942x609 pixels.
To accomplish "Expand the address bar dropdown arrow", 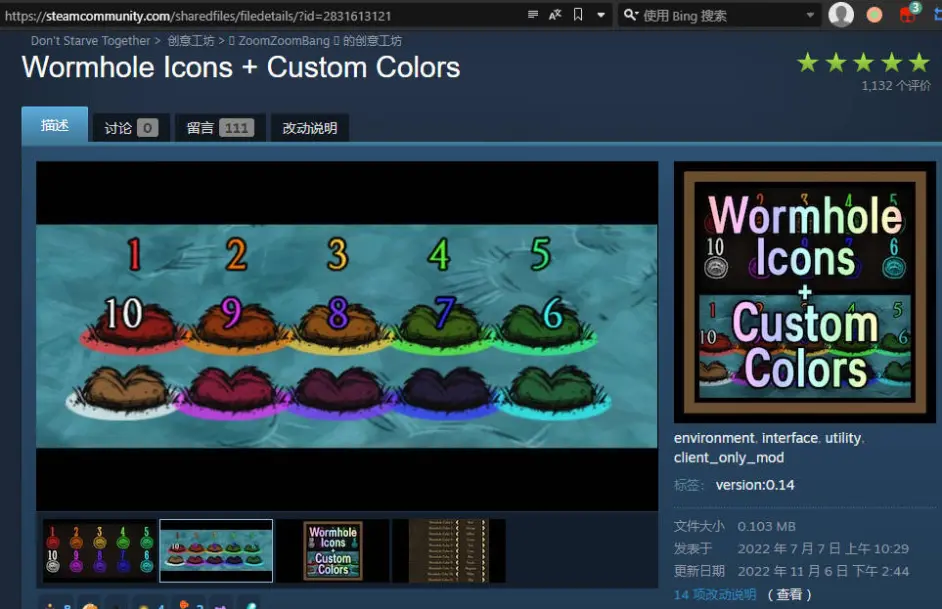I will coord(600,15).
